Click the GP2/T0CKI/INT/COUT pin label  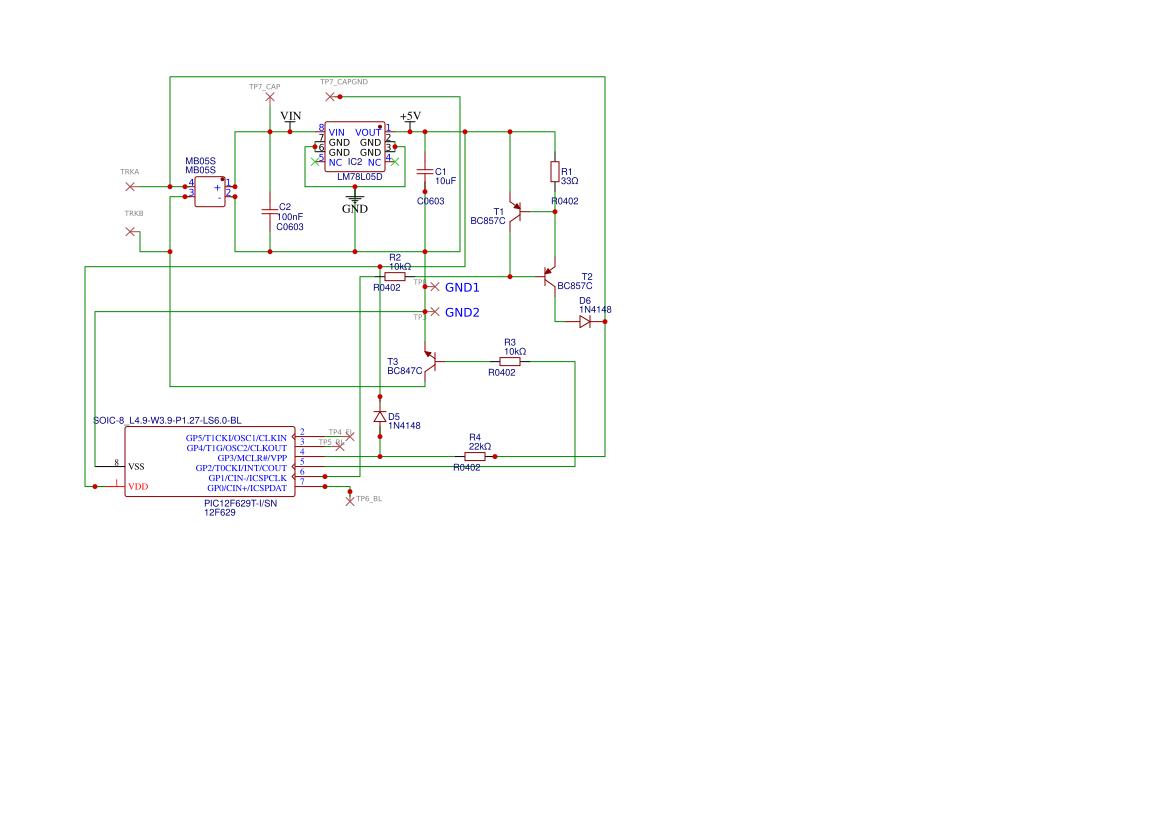(x=241, y=468)
